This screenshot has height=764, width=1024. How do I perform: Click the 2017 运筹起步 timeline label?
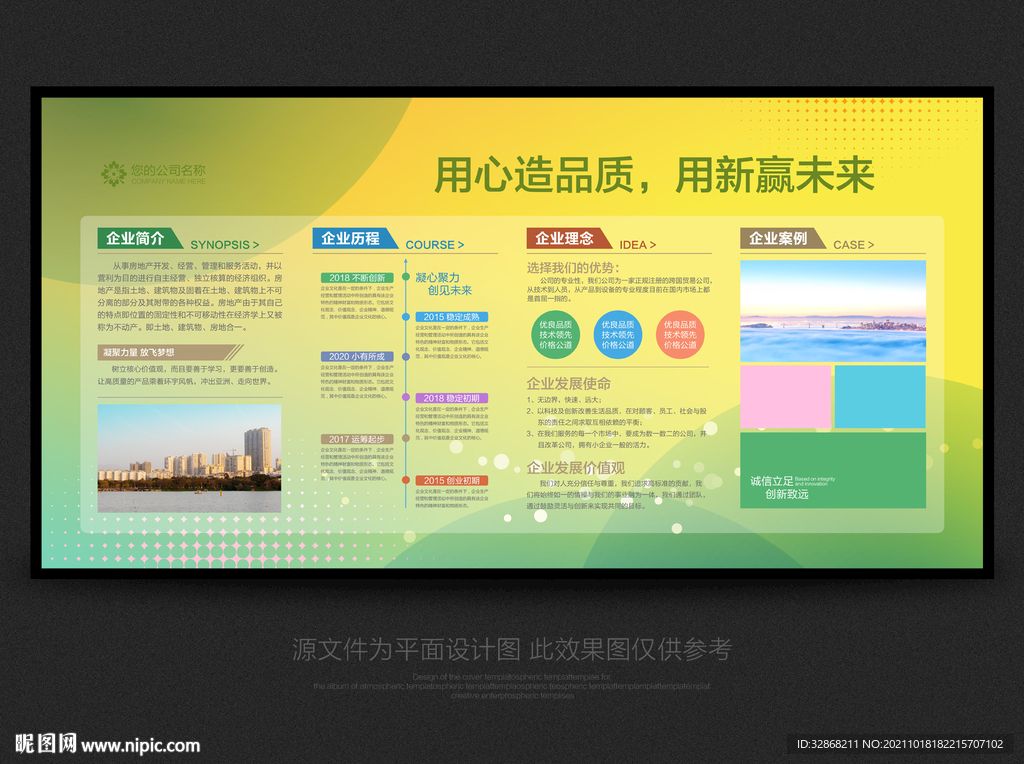357,439
